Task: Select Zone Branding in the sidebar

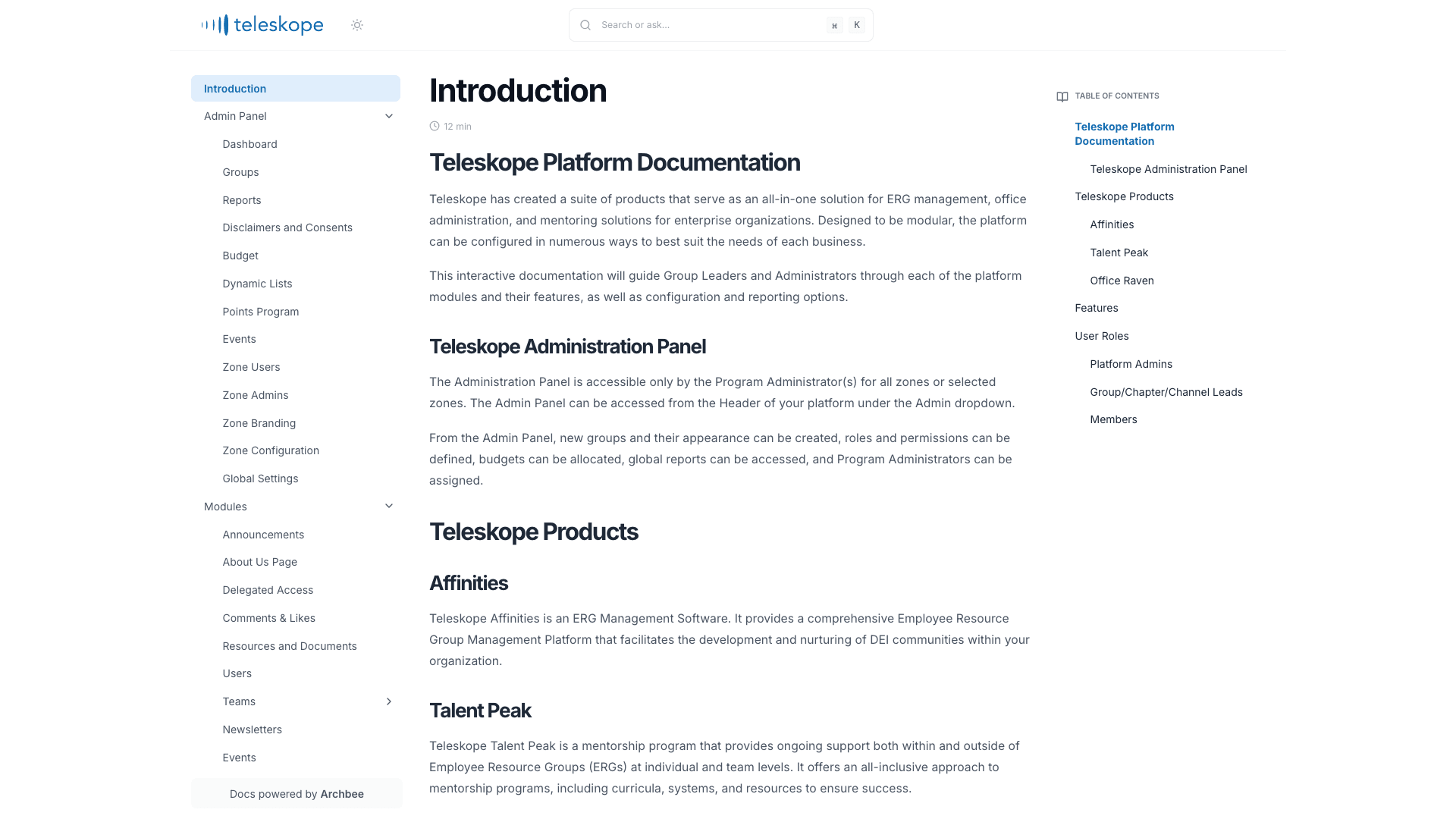Action: pyautogui.click(x=259, y=423)
